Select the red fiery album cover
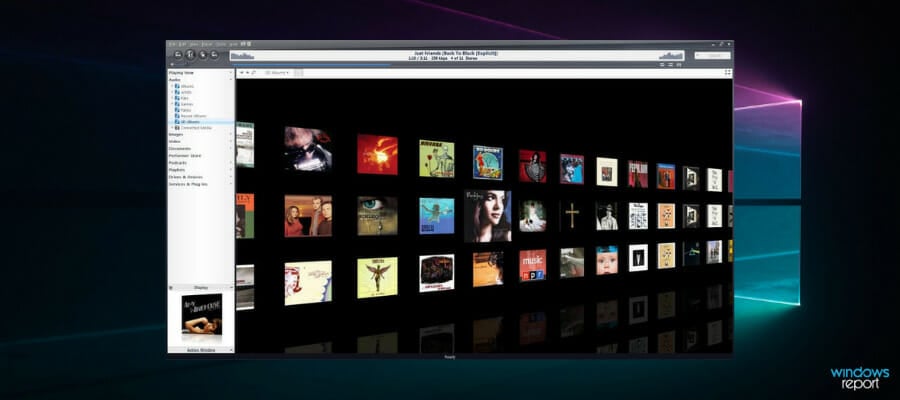 (377, 154)
